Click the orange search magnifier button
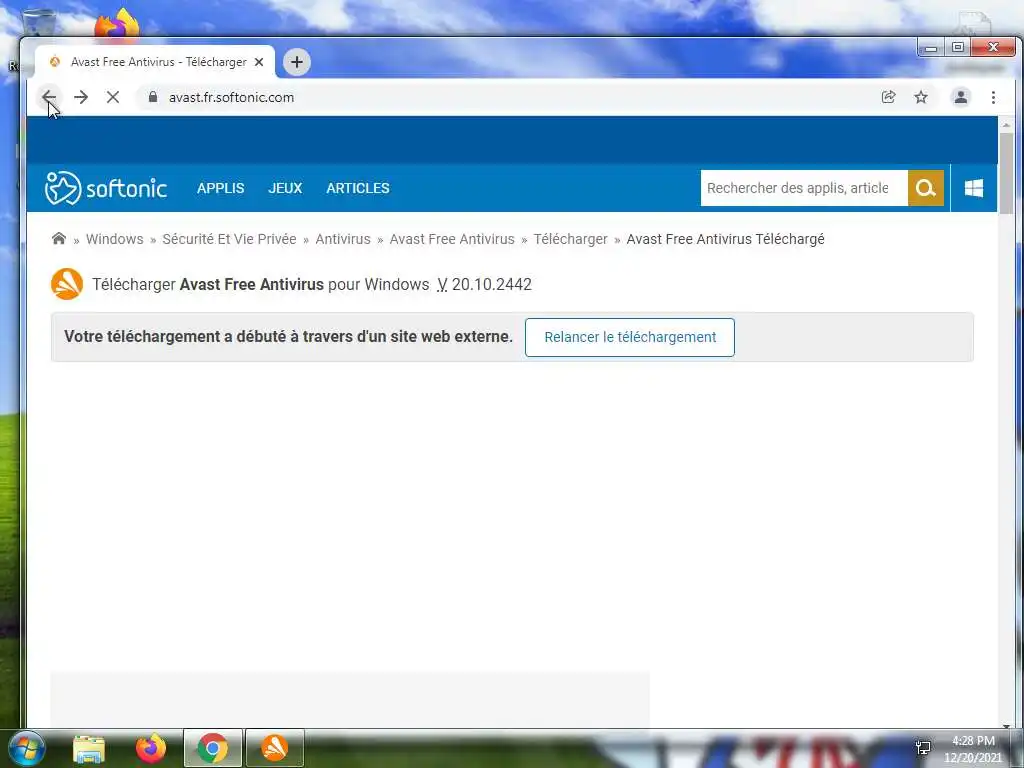 [926, 188]
